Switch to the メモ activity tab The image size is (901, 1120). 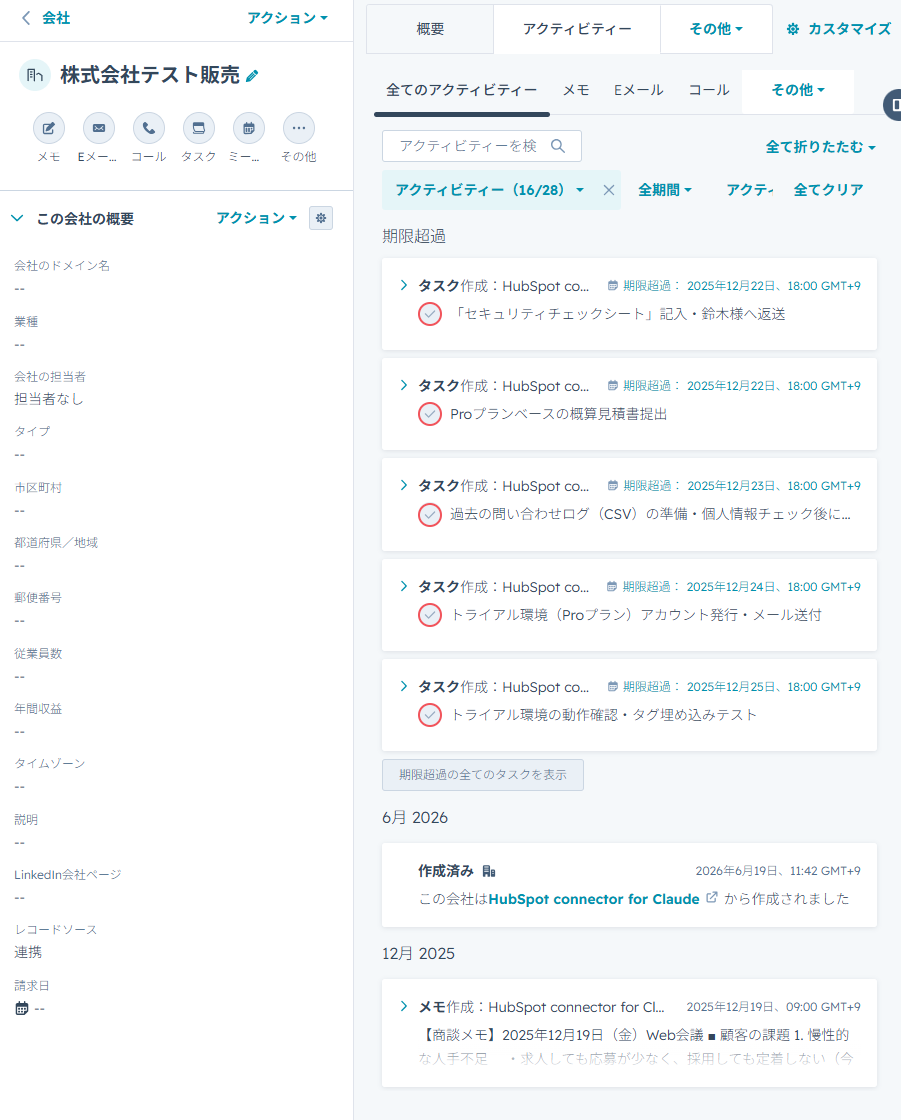coord(576,90)
